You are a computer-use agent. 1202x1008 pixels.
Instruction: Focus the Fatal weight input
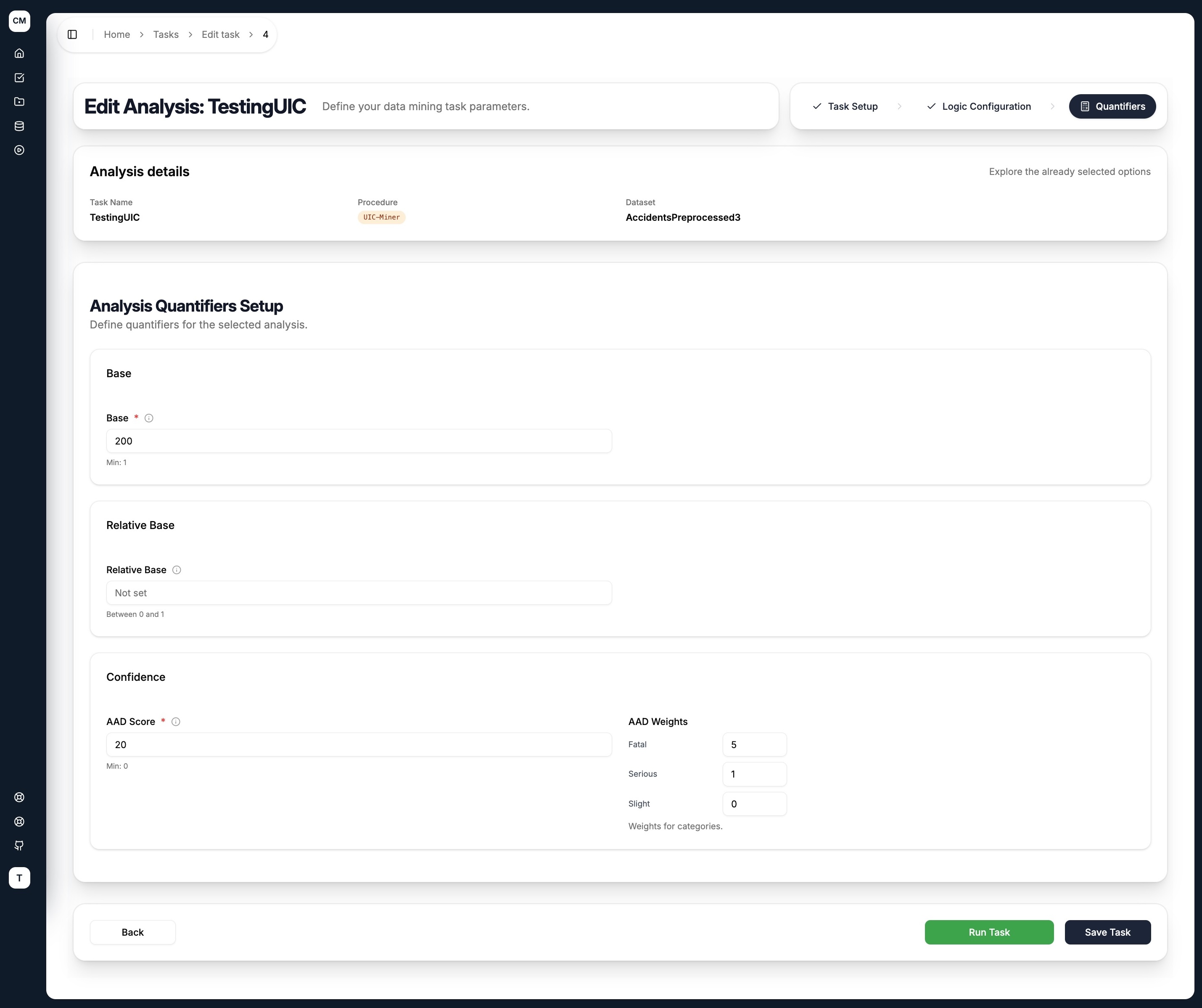[x=754, y=745]
